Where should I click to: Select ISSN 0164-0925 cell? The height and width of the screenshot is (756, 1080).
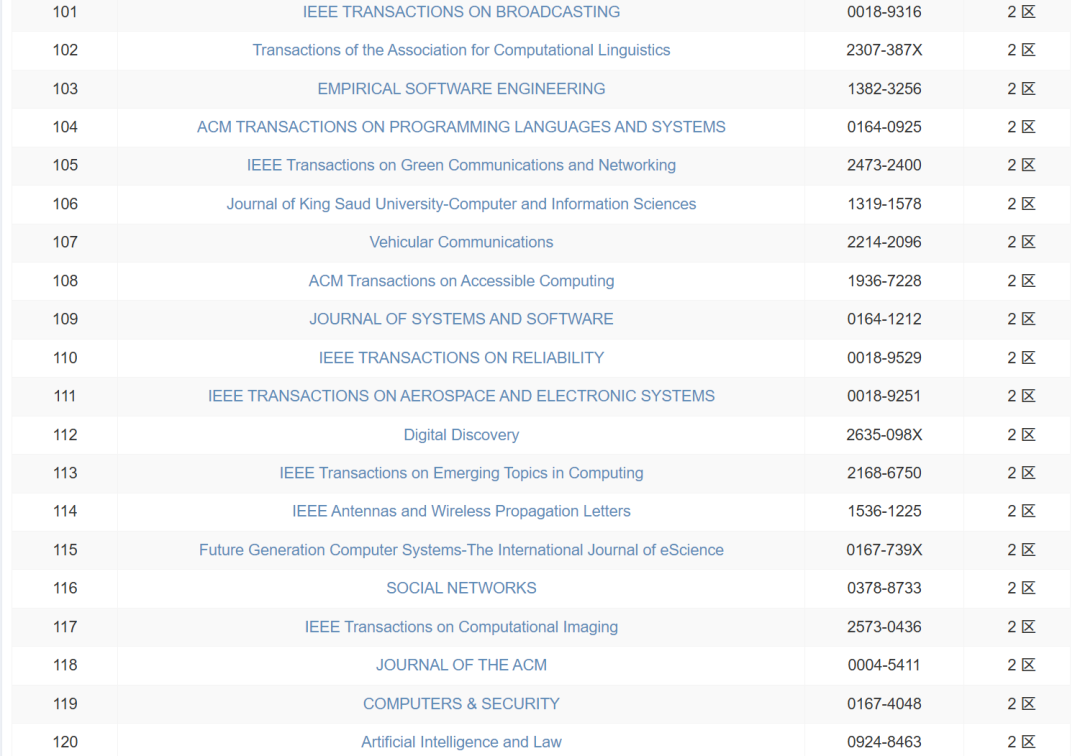[x=884, y=127]
